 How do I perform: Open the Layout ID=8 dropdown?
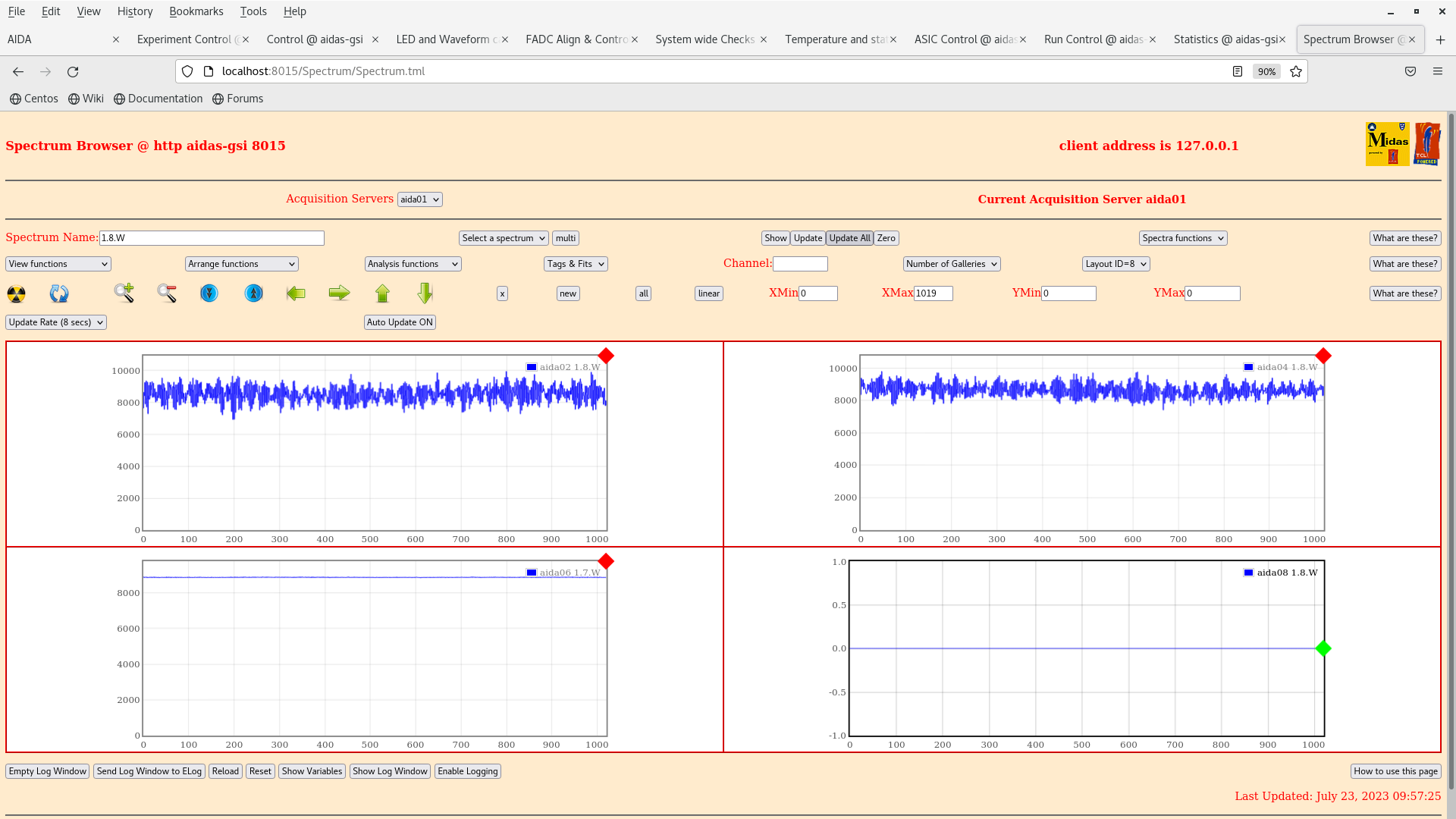(x=1116, y=264)
